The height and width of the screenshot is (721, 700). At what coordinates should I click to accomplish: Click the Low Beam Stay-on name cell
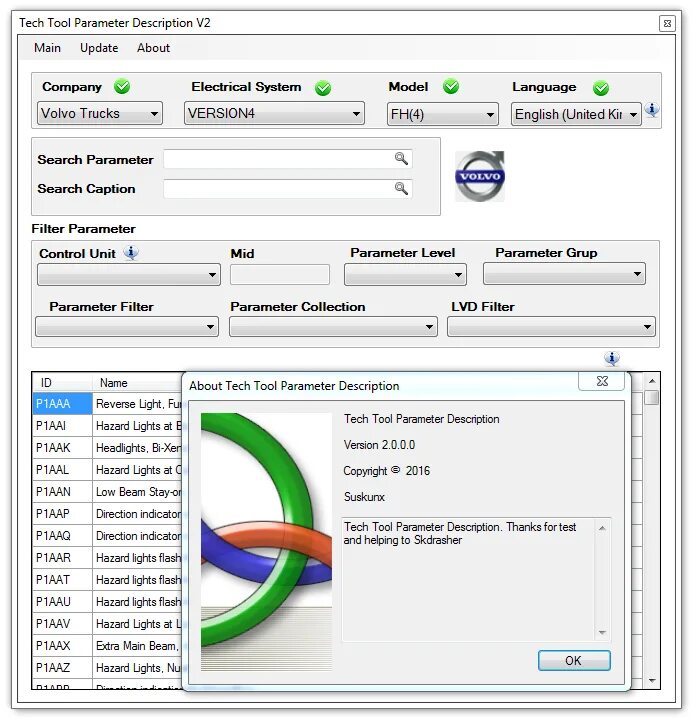[x=138, y=492]
